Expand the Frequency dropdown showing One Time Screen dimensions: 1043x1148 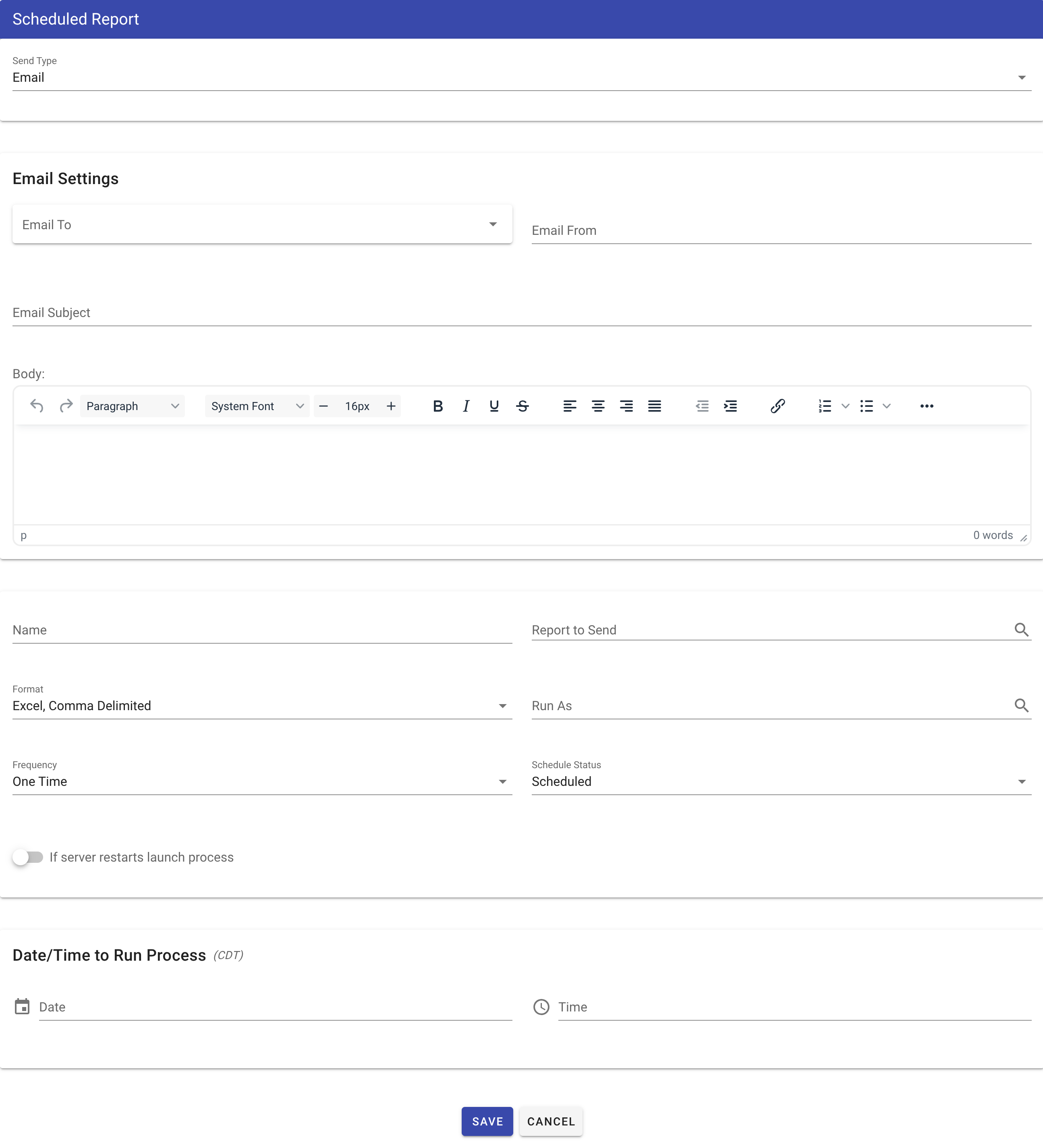pyautogui.click(x=502, y=781)
